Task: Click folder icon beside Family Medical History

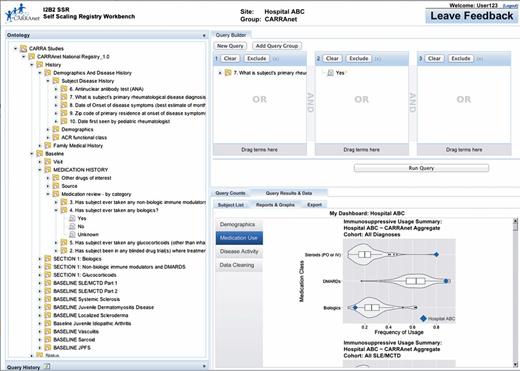Action: pyautogui.click(x=48, y=145)
